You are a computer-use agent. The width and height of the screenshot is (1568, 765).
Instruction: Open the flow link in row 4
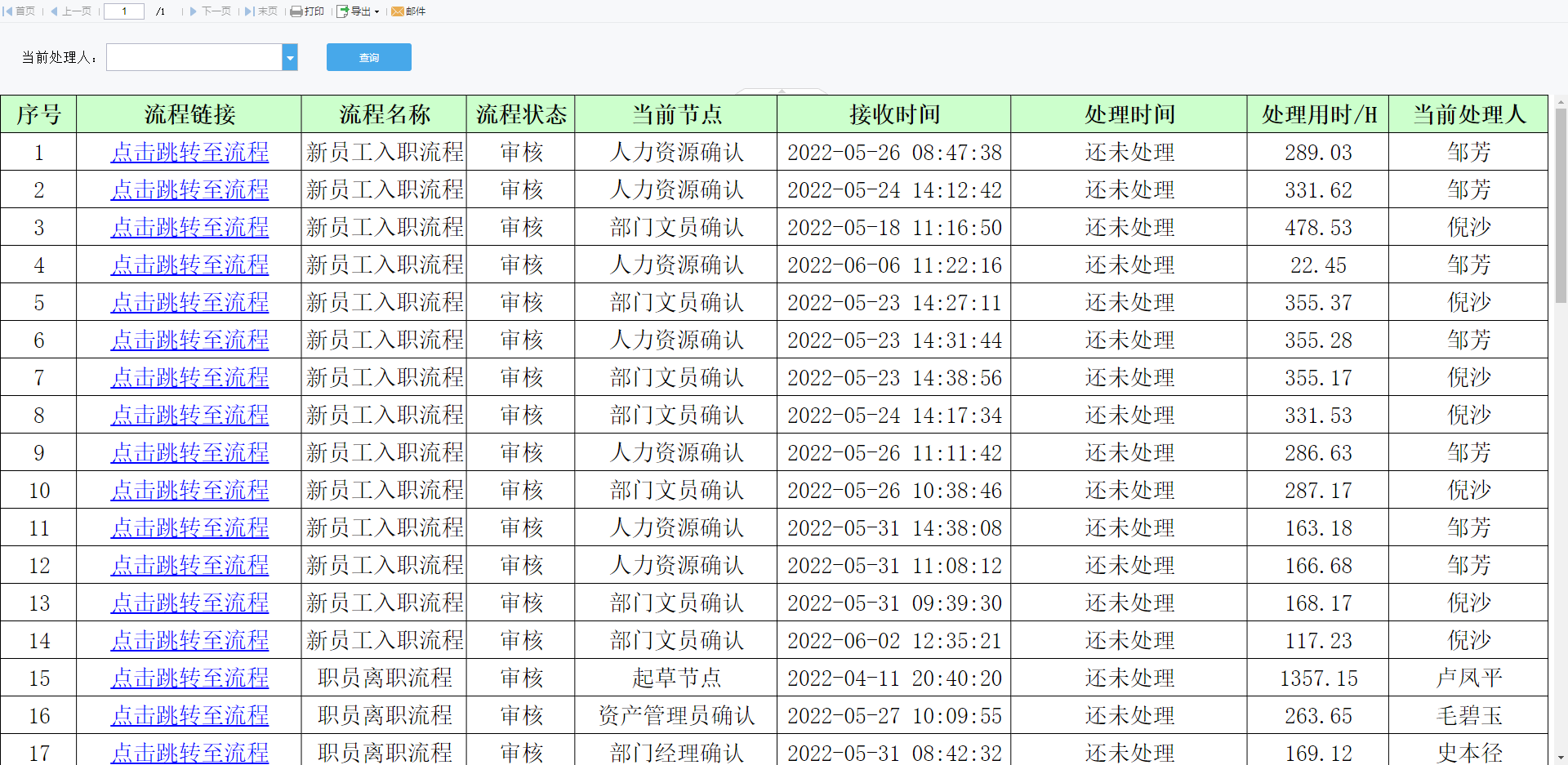point(189,265)
